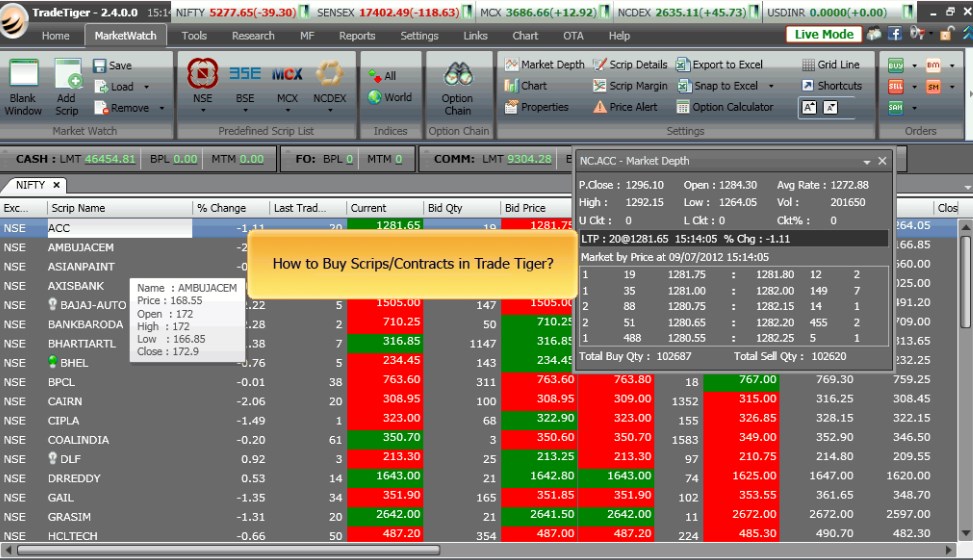Close the NC.ACC Market Depth panel

(882, 161)
